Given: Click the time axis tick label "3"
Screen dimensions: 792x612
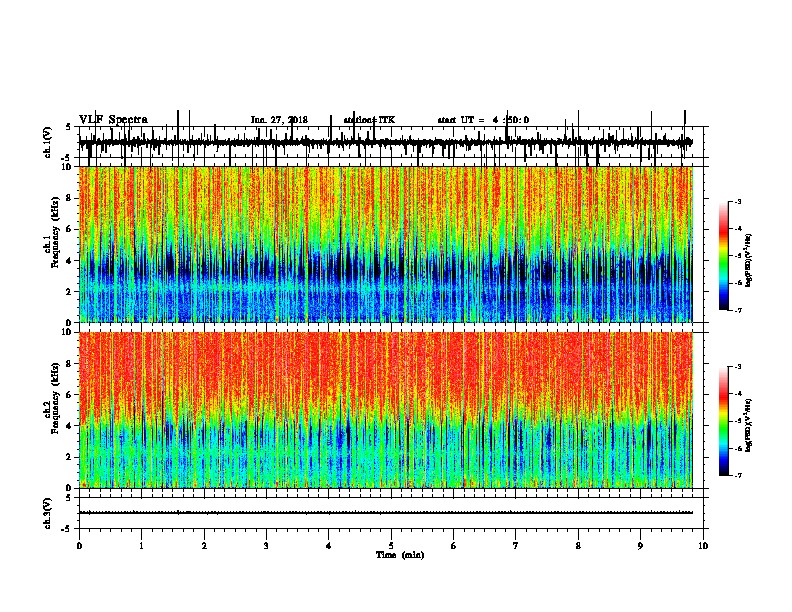Looking at the screenshot, I should [x=266, y=546].
